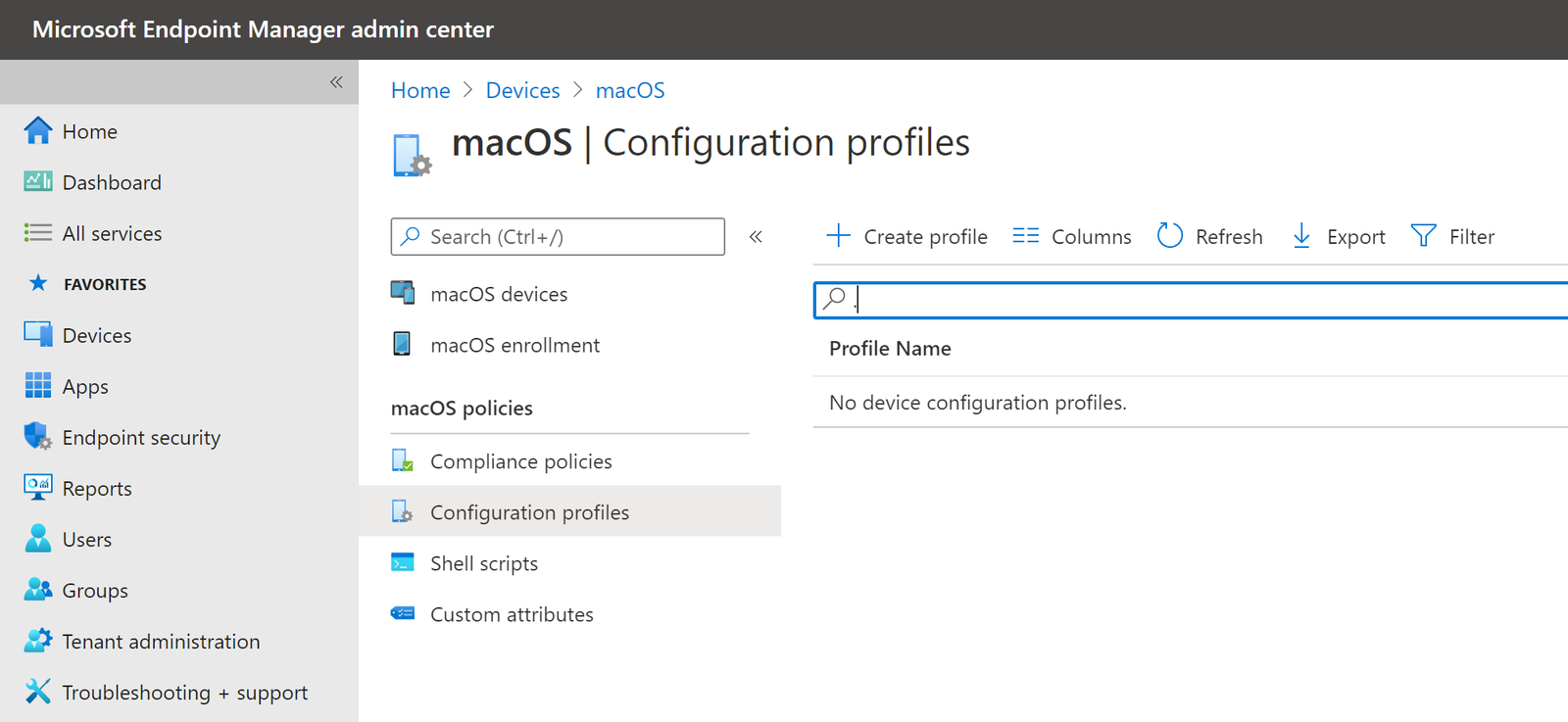Screen dimensions: 1568x722
Task: Click the Devices monitor icon
Action: point(38,334)
